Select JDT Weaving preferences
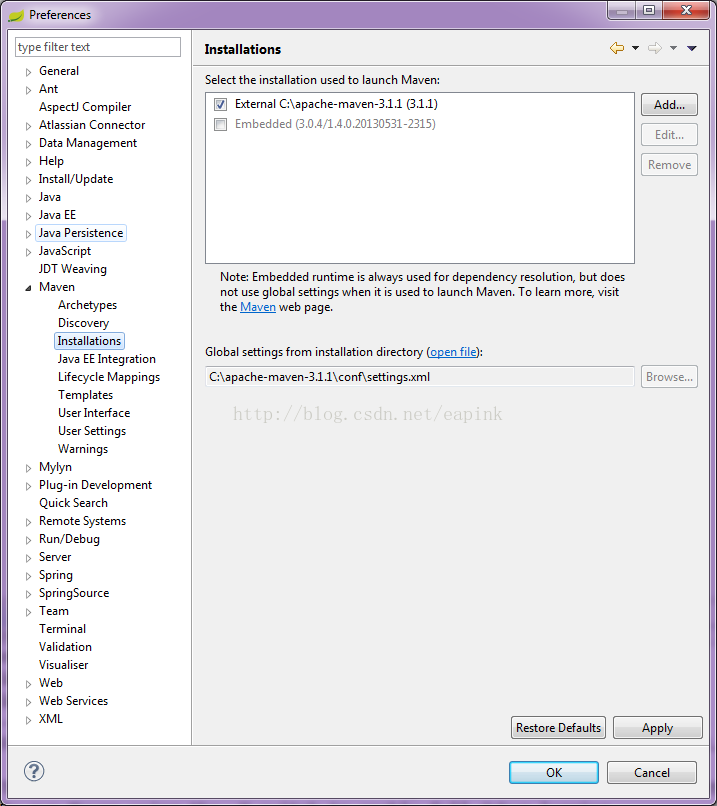This screenshot has width=717, height=806. (72, 269)
